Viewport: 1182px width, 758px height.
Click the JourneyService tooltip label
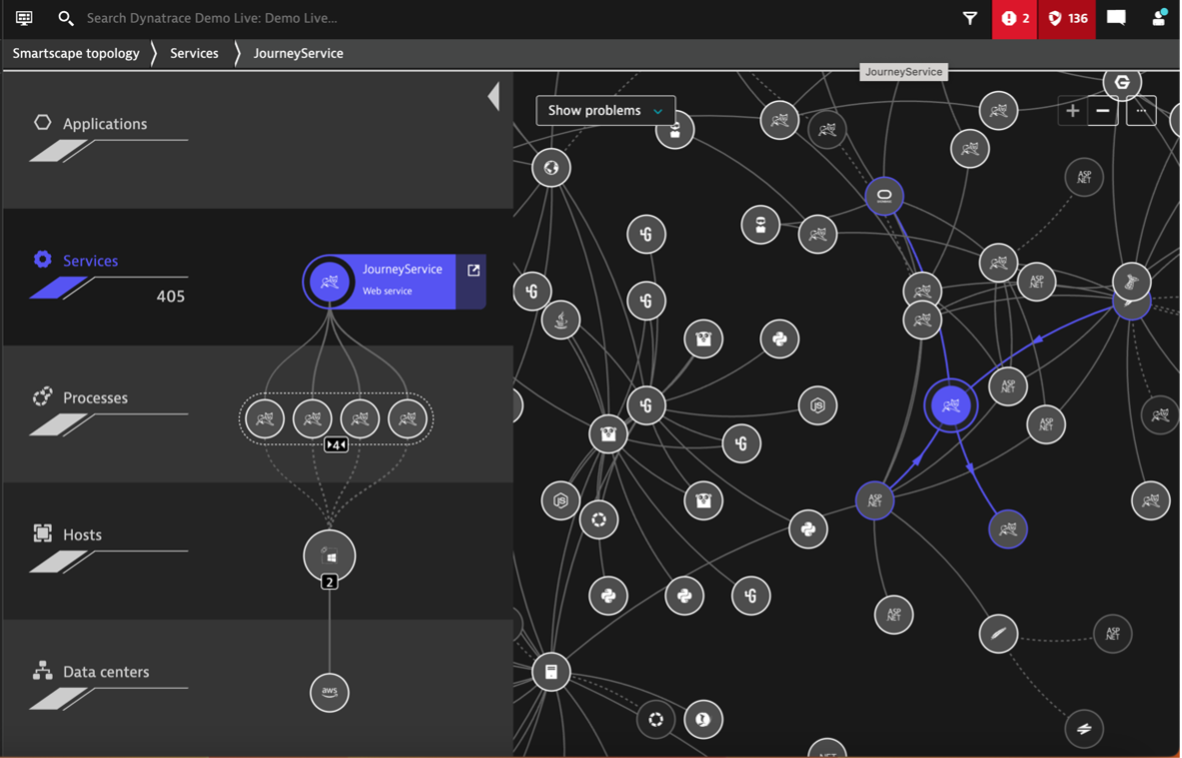[903, 72]
